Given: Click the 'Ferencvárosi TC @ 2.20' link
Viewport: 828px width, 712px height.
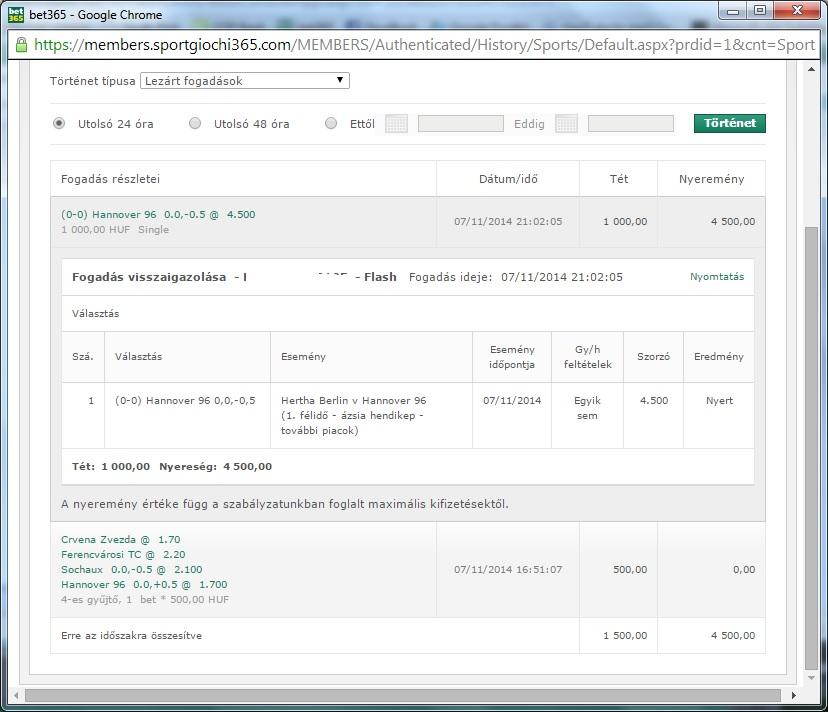Looking at the screenshot, I should coord(123,554).
